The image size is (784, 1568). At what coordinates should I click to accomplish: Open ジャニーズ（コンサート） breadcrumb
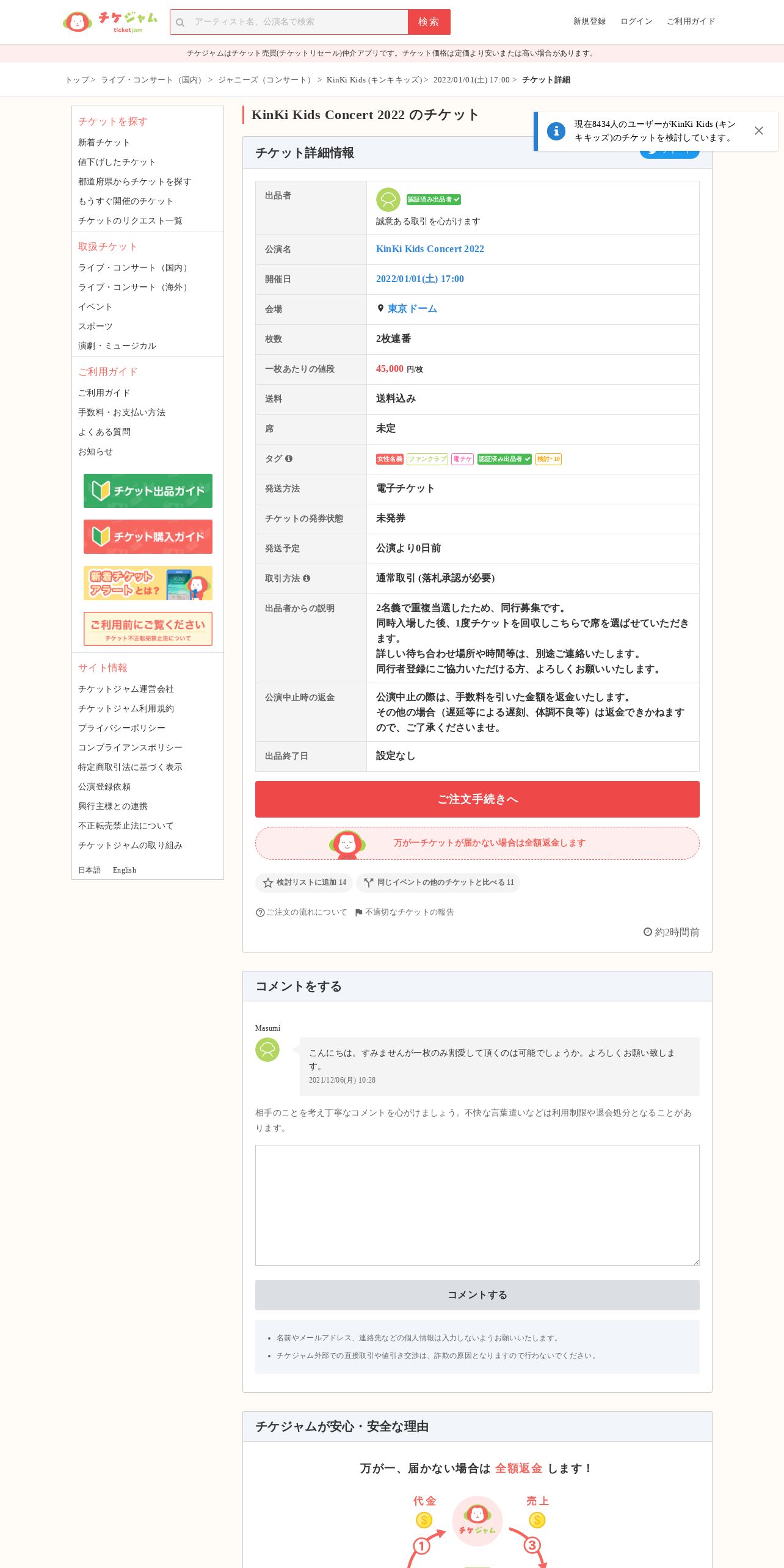pos(266,80)
